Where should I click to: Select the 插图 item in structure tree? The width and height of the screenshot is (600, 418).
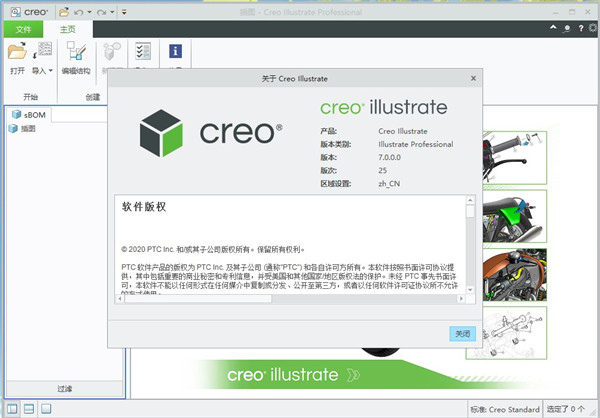pos(27,129)
